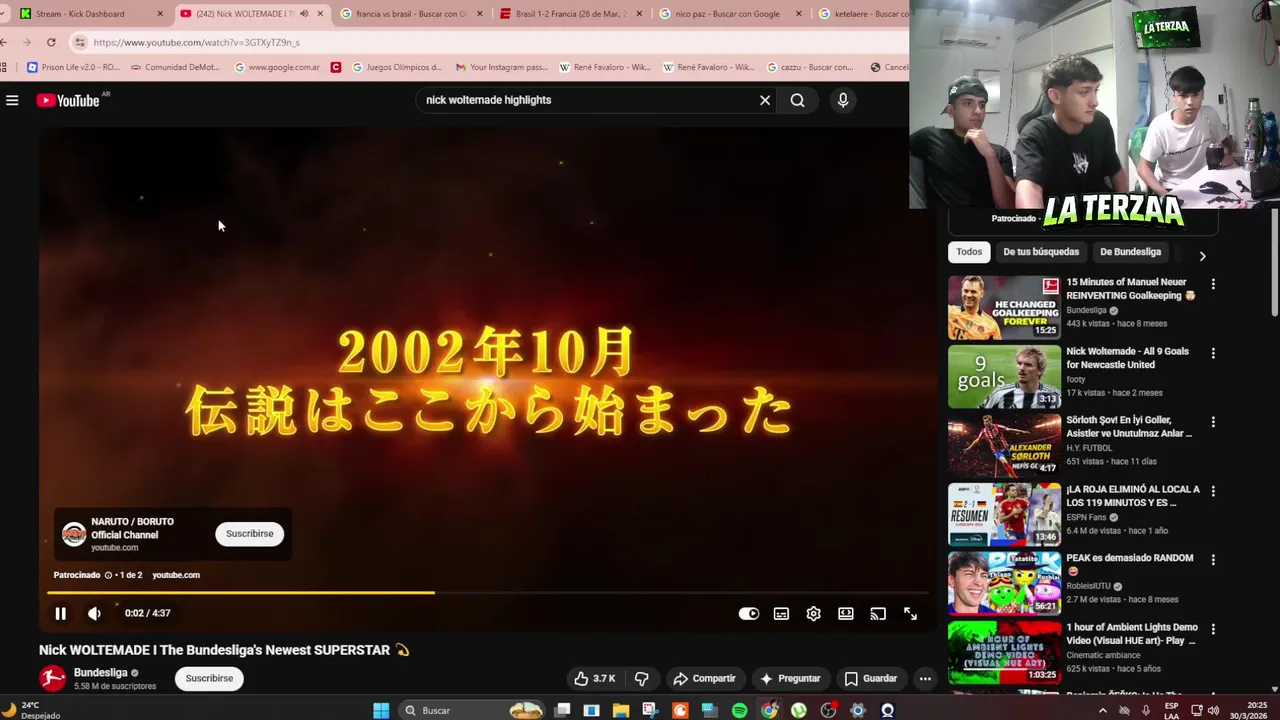The image size is (1280, 720).
Task: Open LA ROJA ELIMINÓ AL LOCAL title
Action: [1132, 496]
